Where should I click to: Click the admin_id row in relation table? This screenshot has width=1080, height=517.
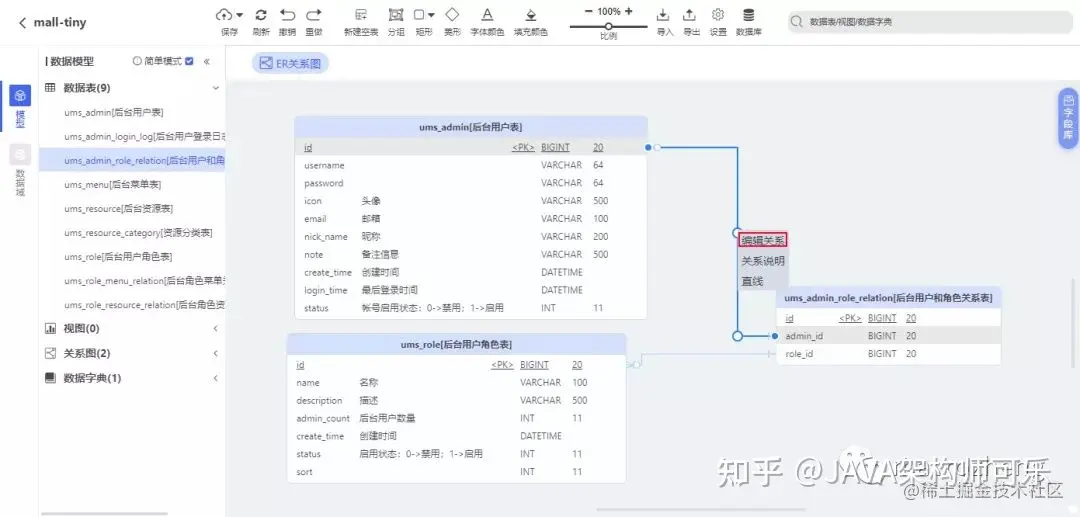tap(889, 336)
